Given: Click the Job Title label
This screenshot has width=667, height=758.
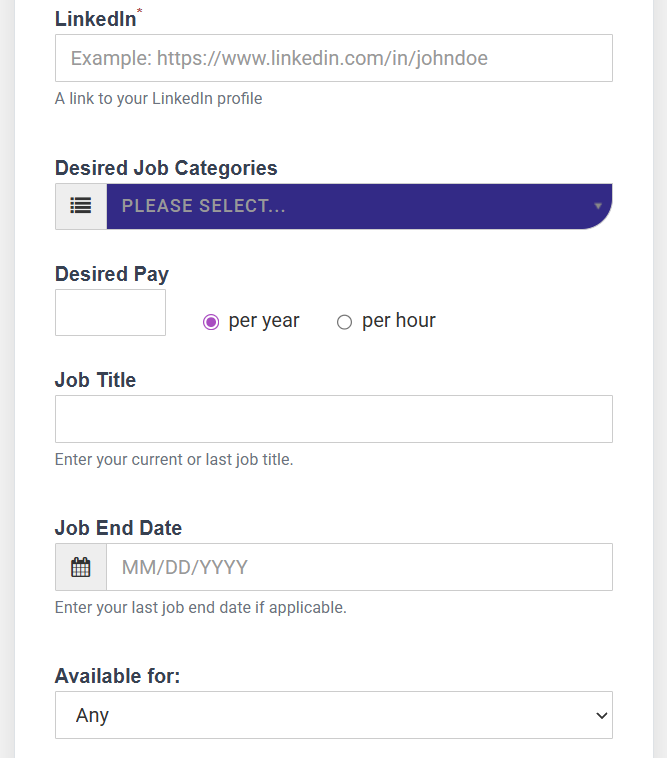Looking at the screenshot, I should 95,380.
